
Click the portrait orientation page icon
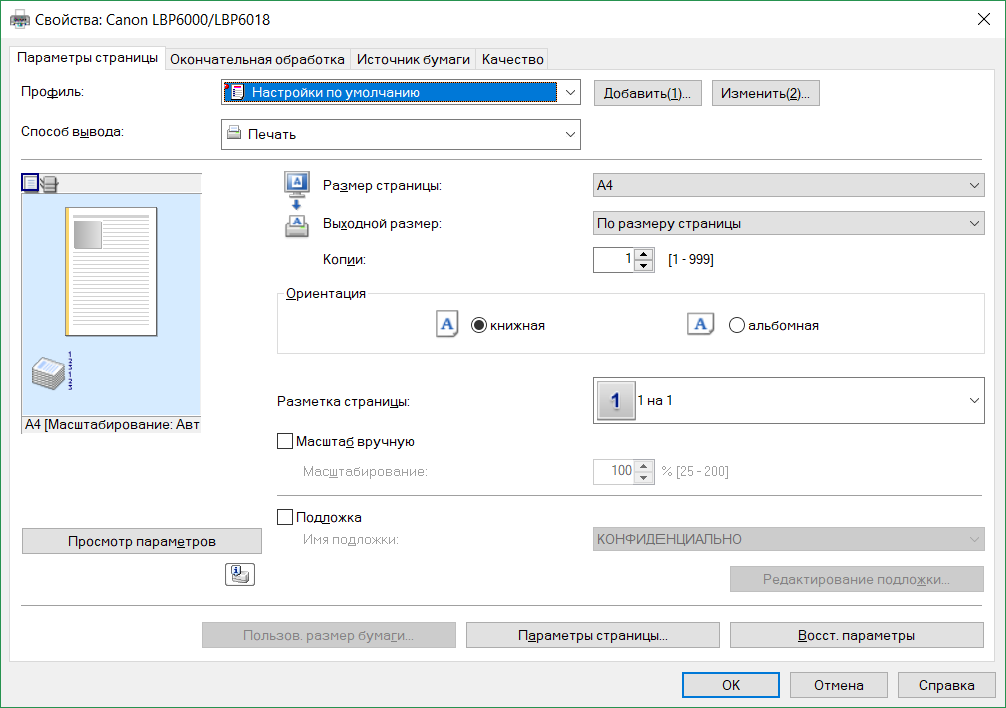click(x=447, y=324)
